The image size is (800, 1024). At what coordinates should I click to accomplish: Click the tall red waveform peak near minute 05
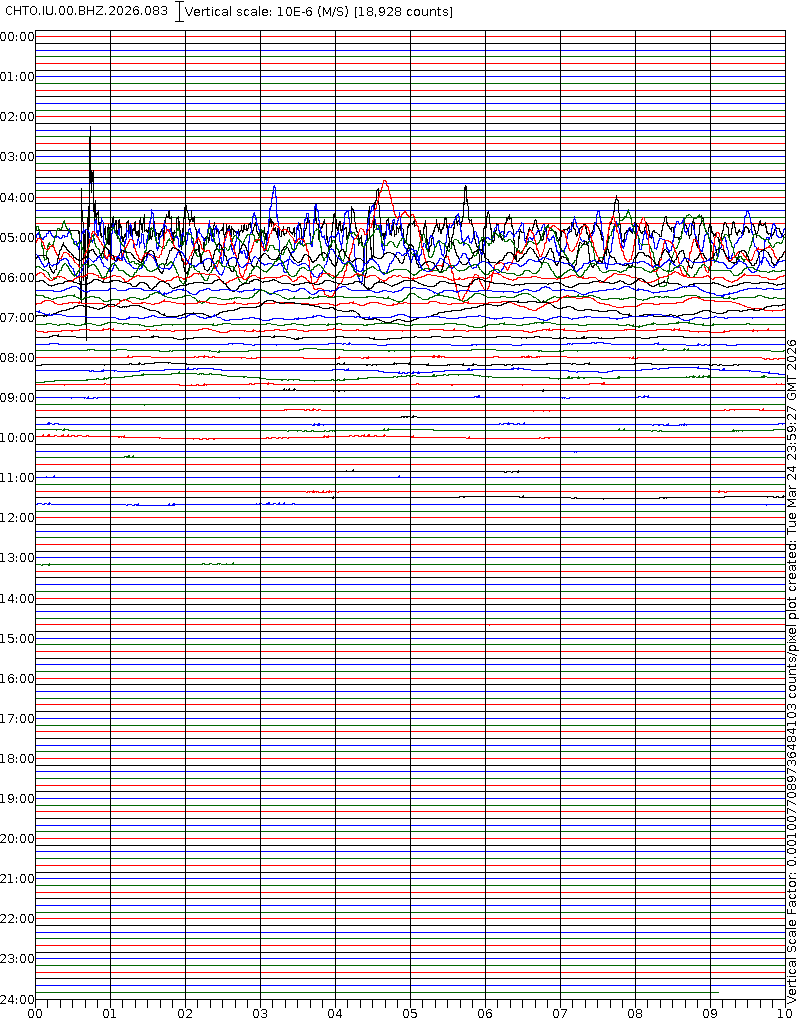[384, 183]
